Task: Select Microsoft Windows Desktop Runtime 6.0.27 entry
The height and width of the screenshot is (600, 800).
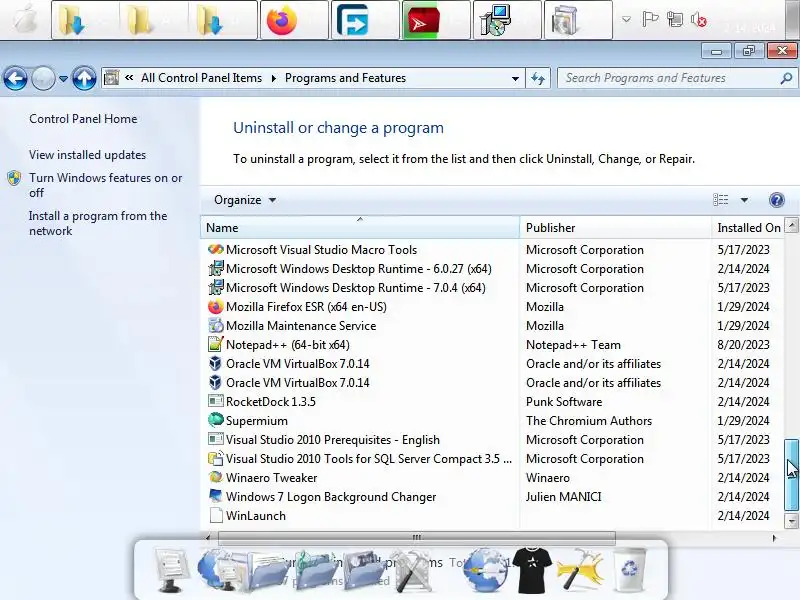Action: click(x=359, y=268)
